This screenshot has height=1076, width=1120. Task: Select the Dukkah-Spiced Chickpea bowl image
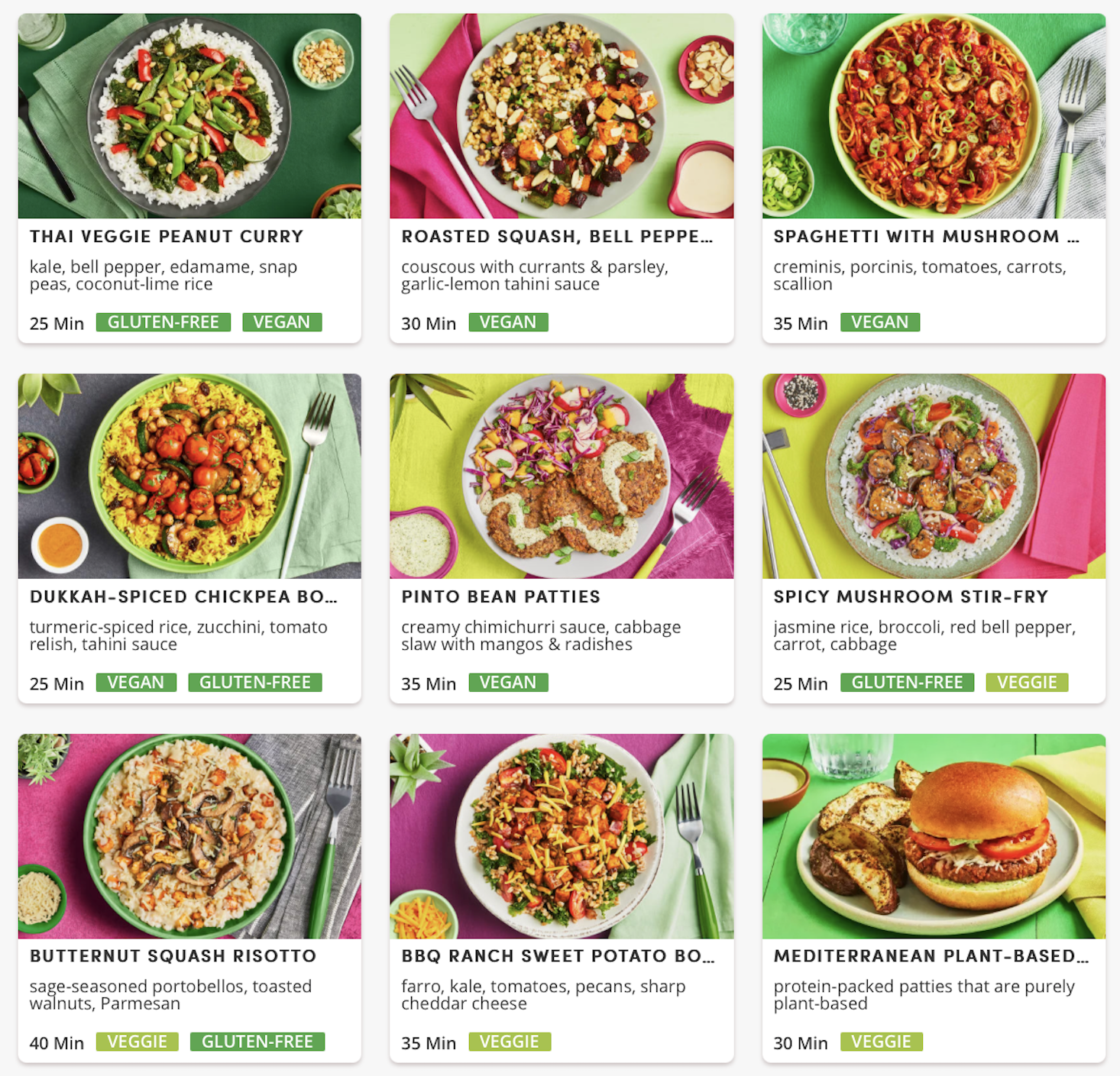point(189,476)
